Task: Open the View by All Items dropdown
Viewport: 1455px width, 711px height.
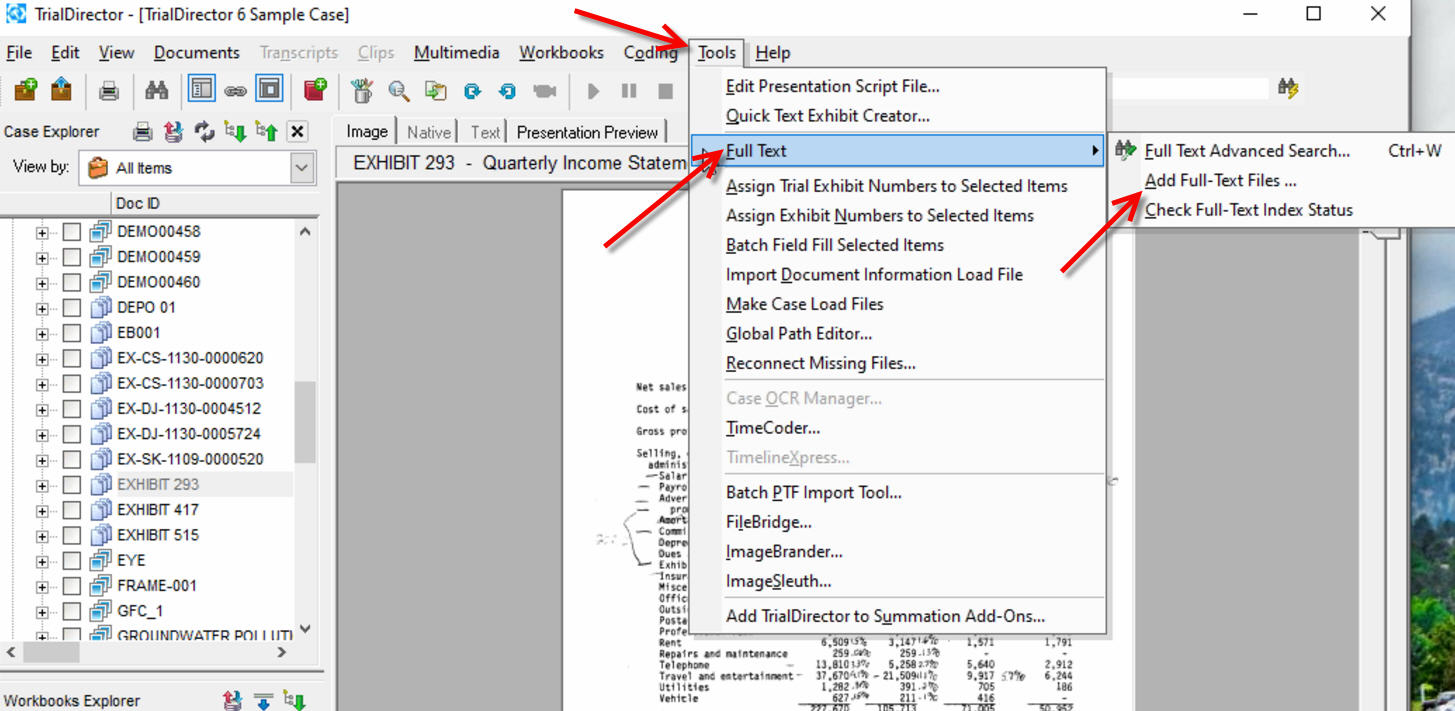Action: [x=302, y=168]
